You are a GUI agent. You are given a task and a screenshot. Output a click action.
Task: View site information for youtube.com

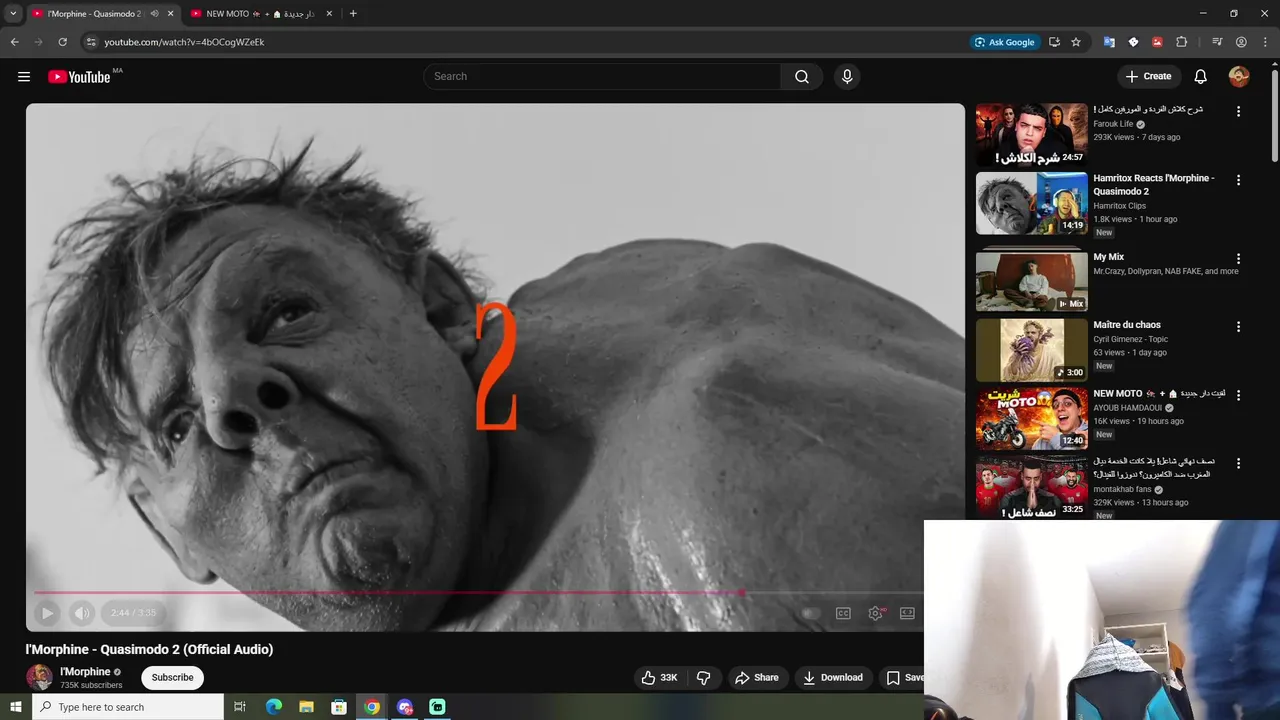[90, 42]
